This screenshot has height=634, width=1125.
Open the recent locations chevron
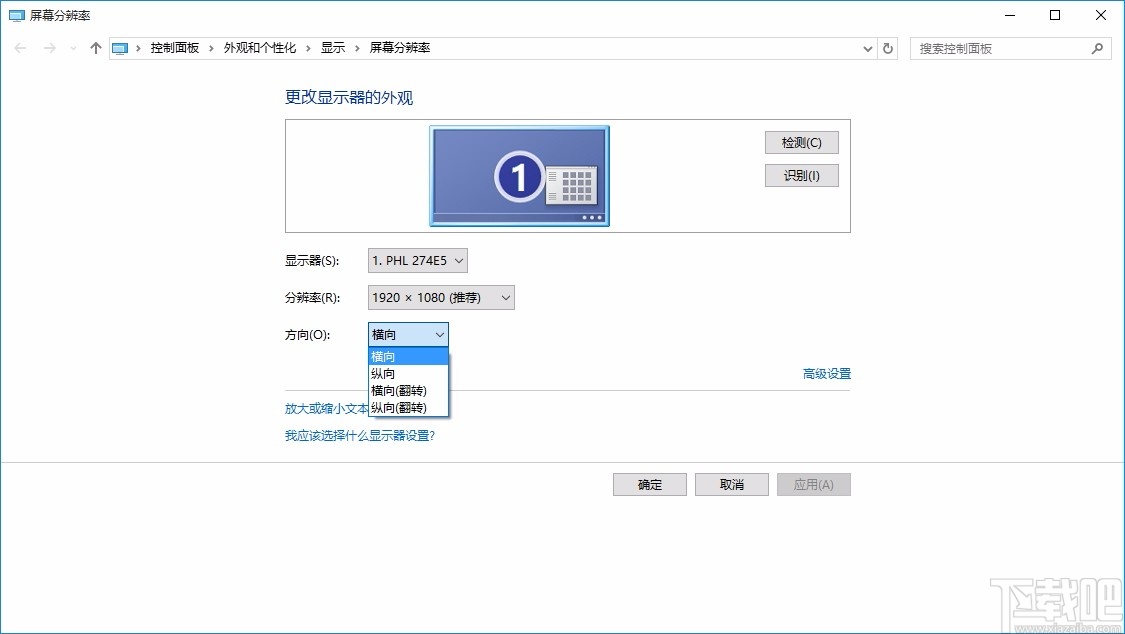[x=73, y=49]
